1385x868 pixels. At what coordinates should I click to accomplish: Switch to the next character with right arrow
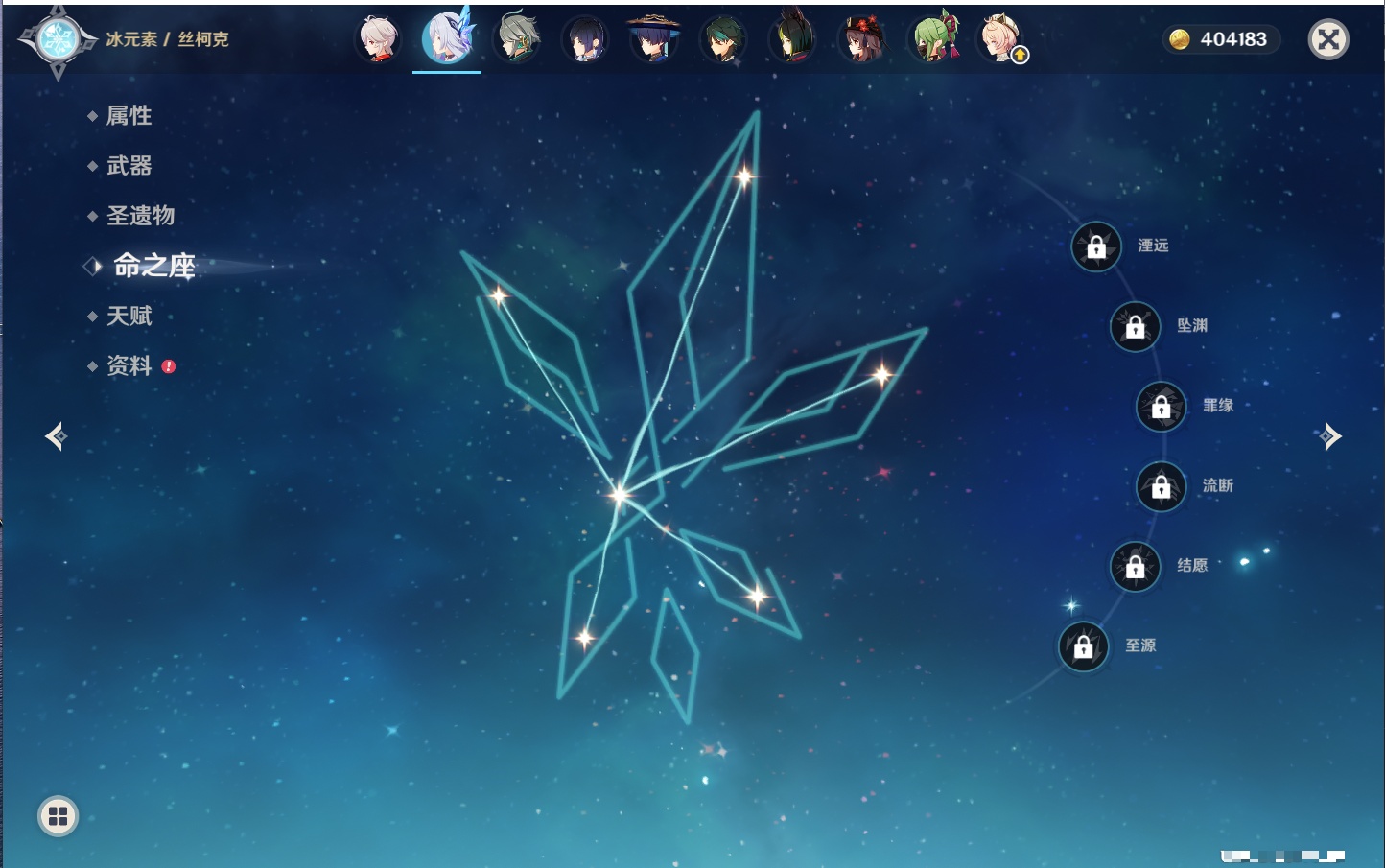1329,436
